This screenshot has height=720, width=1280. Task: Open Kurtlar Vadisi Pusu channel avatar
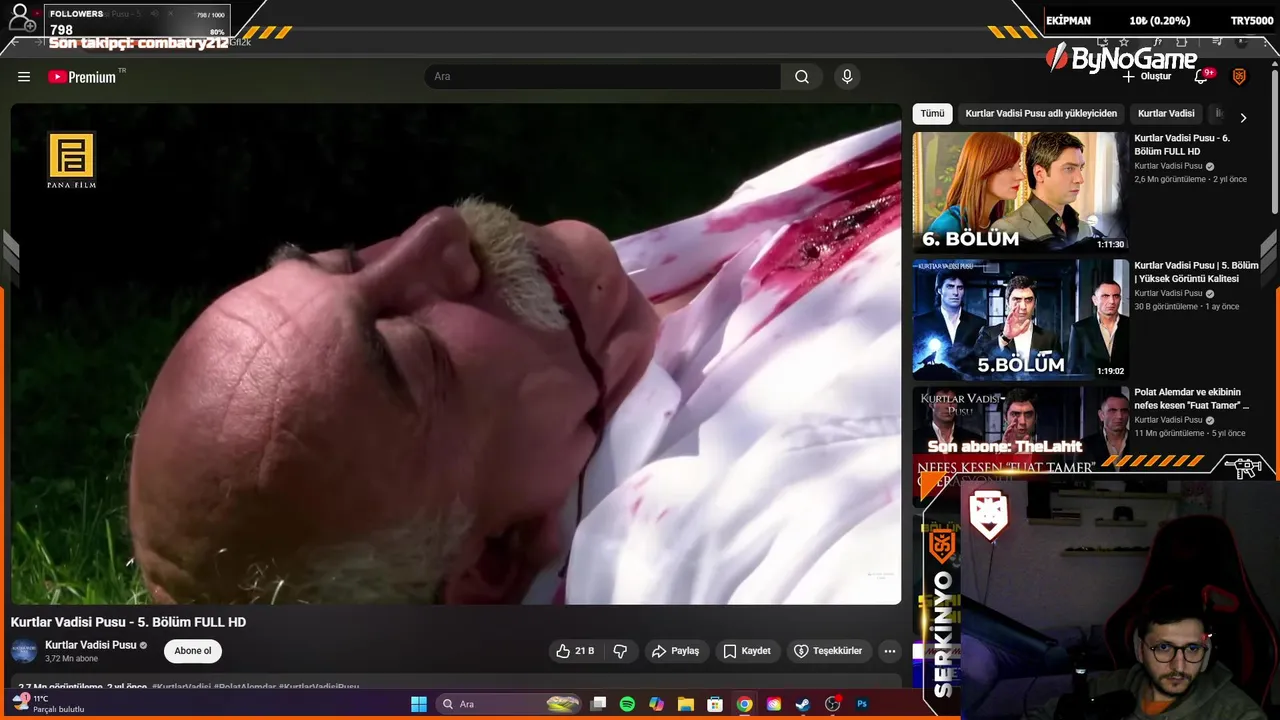(24, 651)
